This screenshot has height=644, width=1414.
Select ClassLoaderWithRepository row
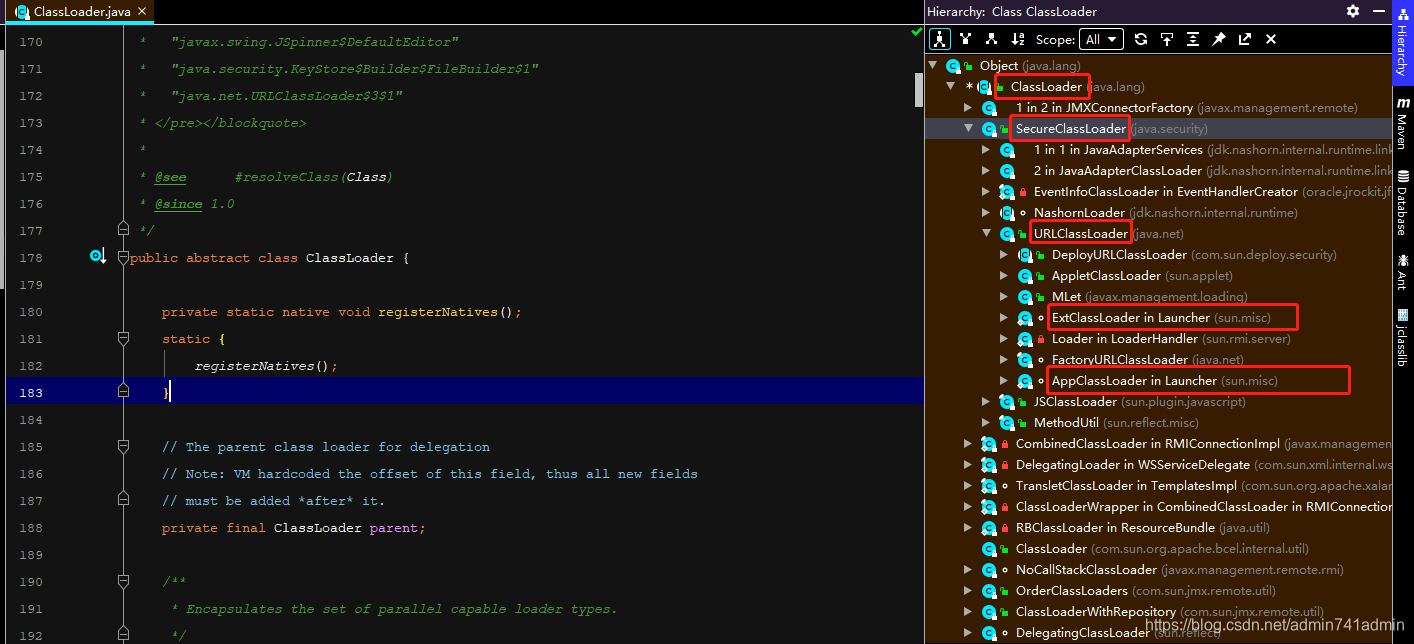click(1159, 611)
